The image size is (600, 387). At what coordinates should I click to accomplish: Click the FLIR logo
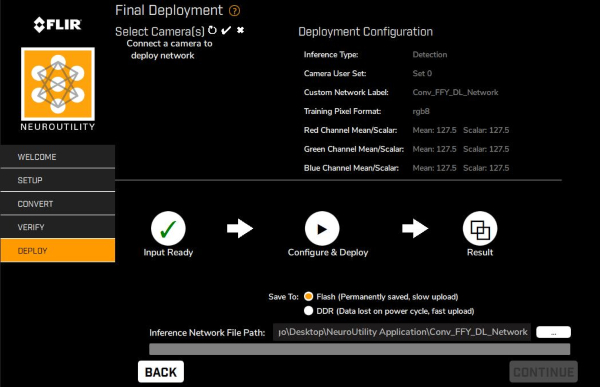(57, 25)
